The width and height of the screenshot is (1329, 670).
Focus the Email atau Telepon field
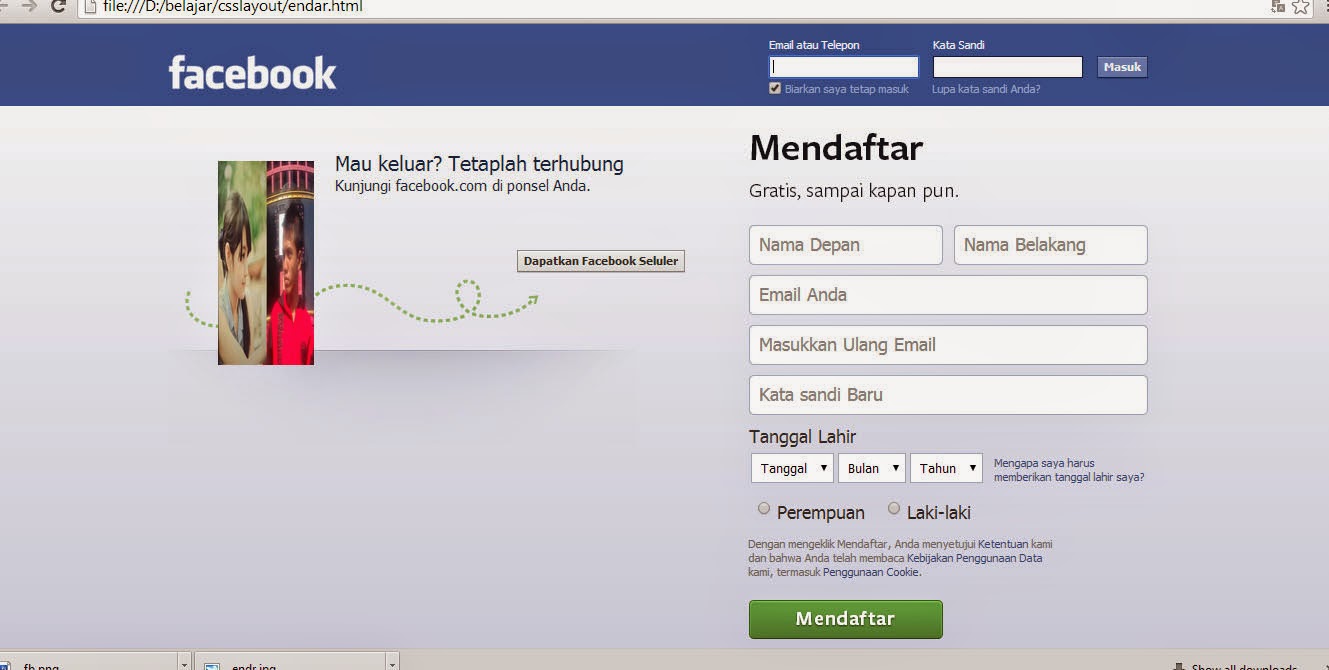843,67
